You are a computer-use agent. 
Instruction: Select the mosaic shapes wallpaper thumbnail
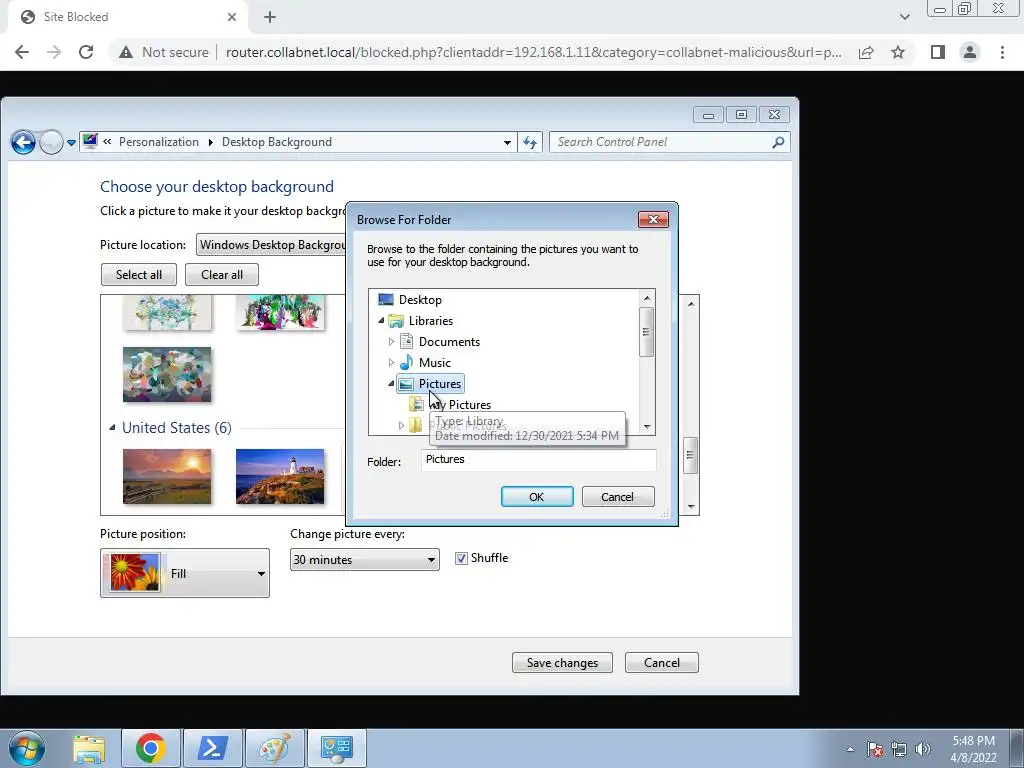pyautogui.click(x=167, y=374)
